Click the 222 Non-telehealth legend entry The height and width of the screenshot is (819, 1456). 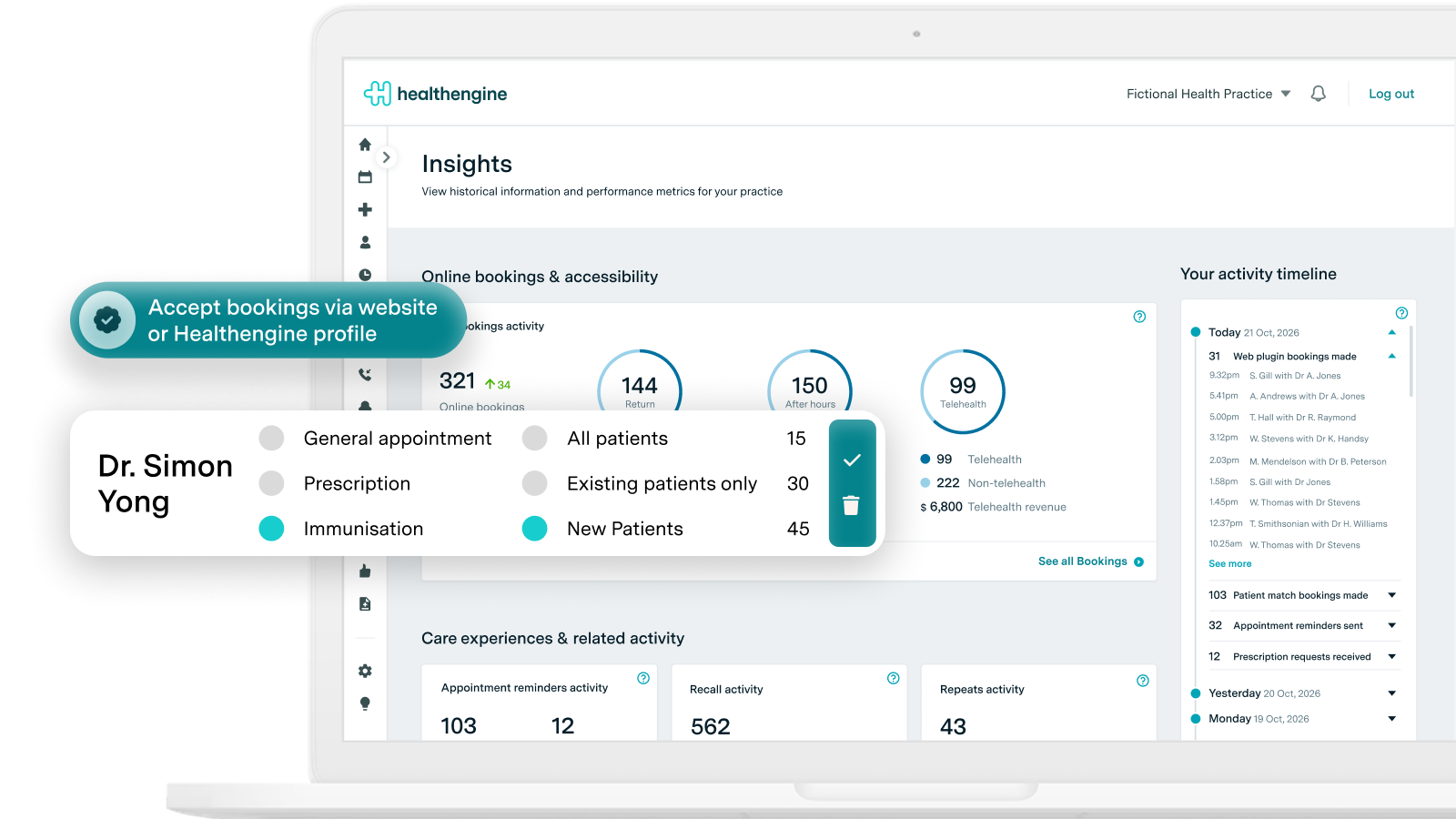coord(983,483)
